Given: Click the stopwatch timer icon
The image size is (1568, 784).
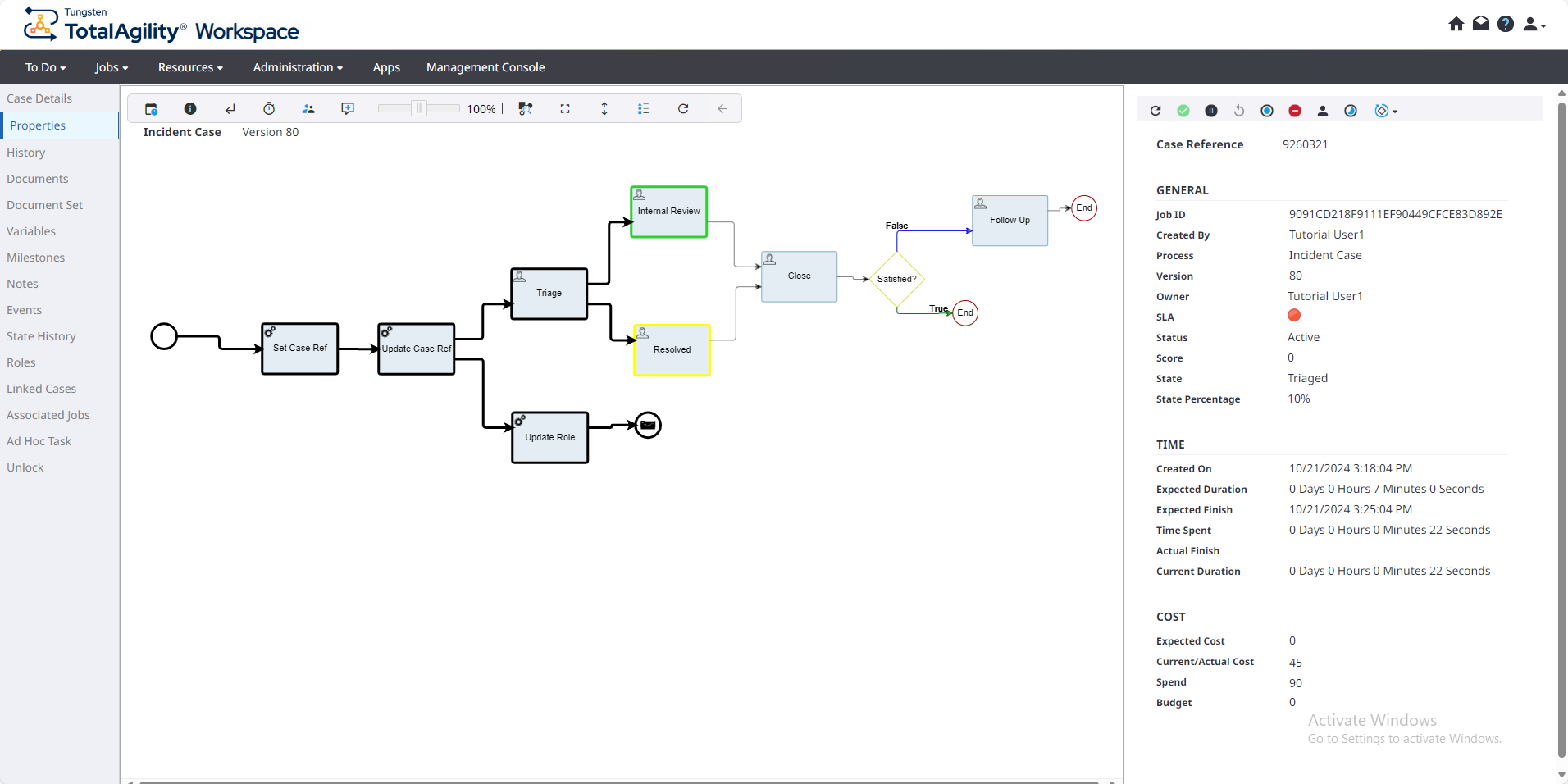Looking at the screenshot, I should point(269,109).
